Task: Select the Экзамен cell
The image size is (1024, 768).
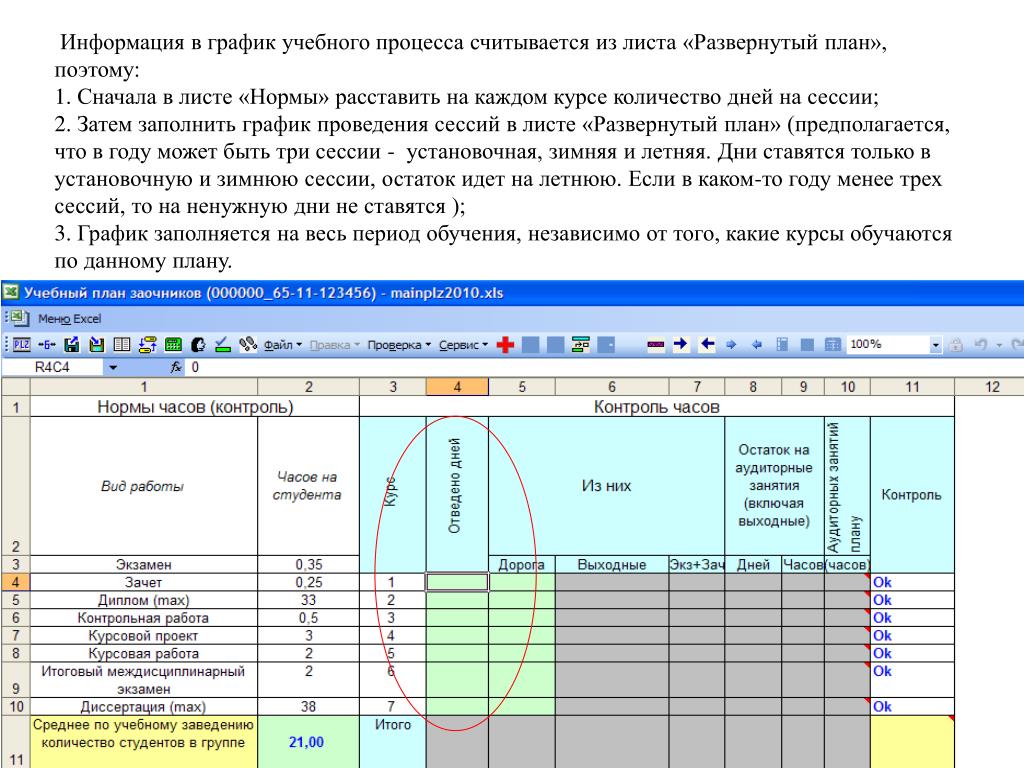Action: click(144, 564)
